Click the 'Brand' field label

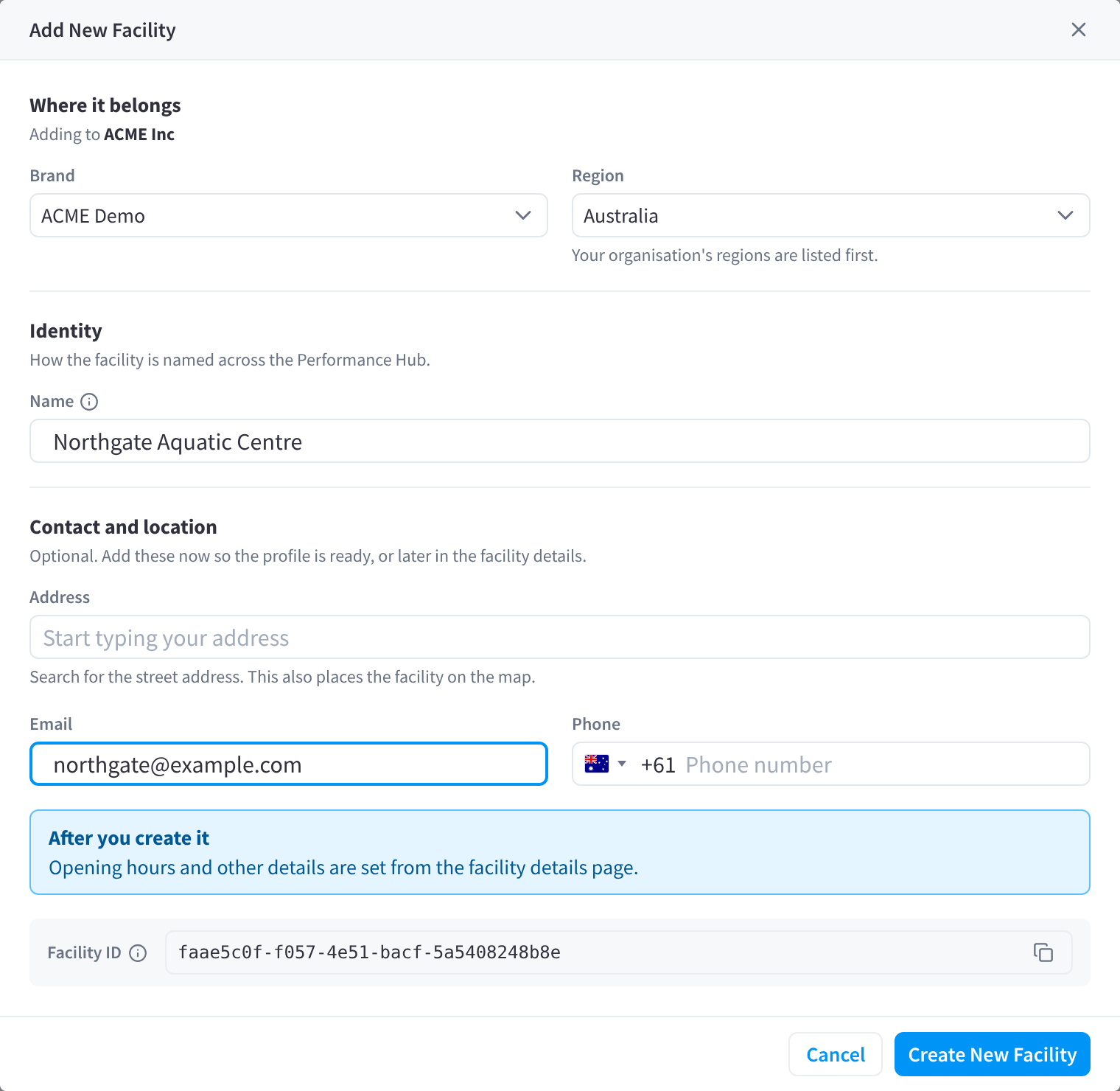click(52, 175)
